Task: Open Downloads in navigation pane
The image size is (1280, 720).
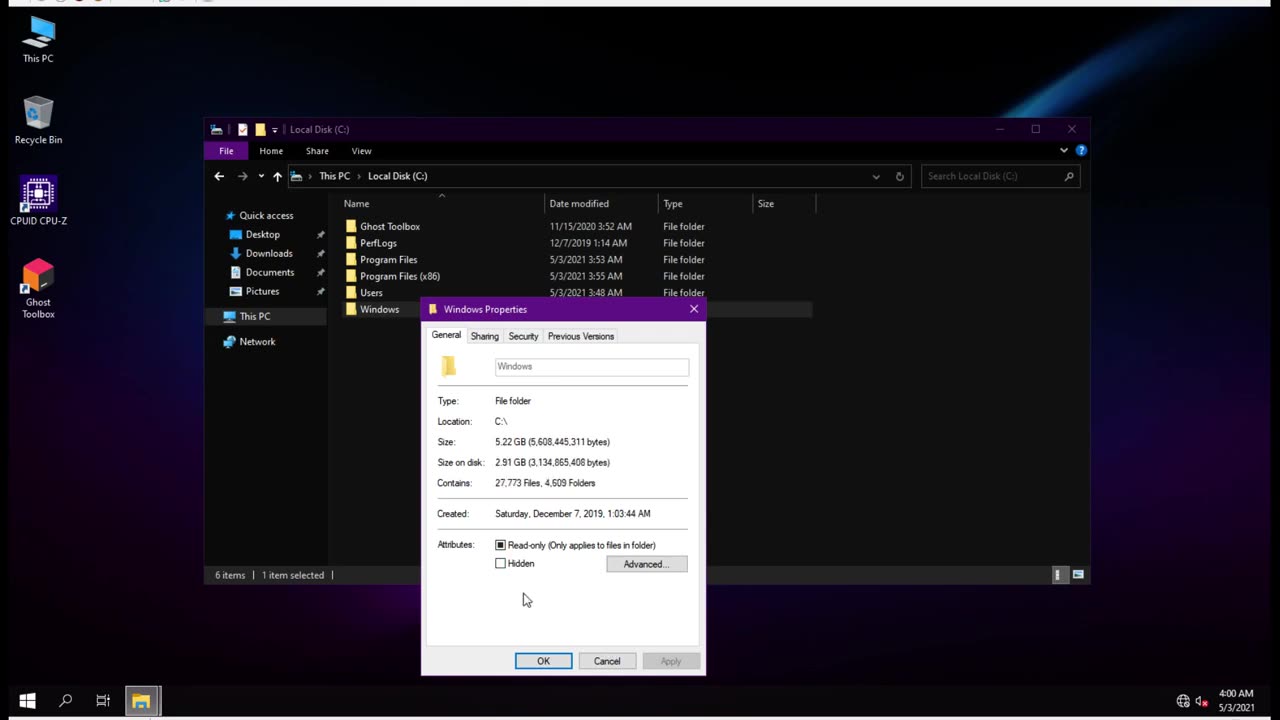Action: tap(269, 253)
